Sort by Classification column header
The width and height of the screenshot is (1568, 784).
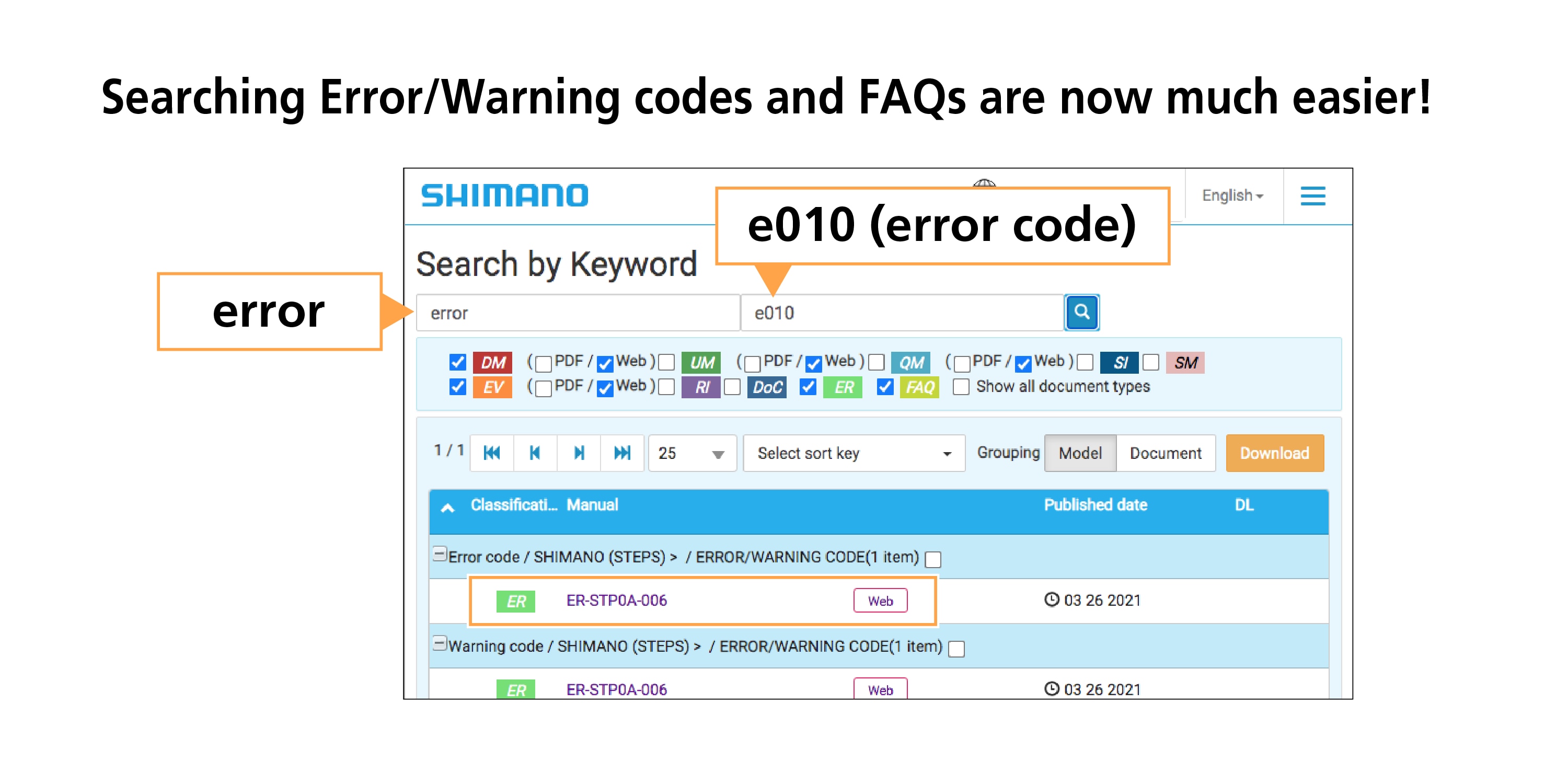[x=514, y=504]
